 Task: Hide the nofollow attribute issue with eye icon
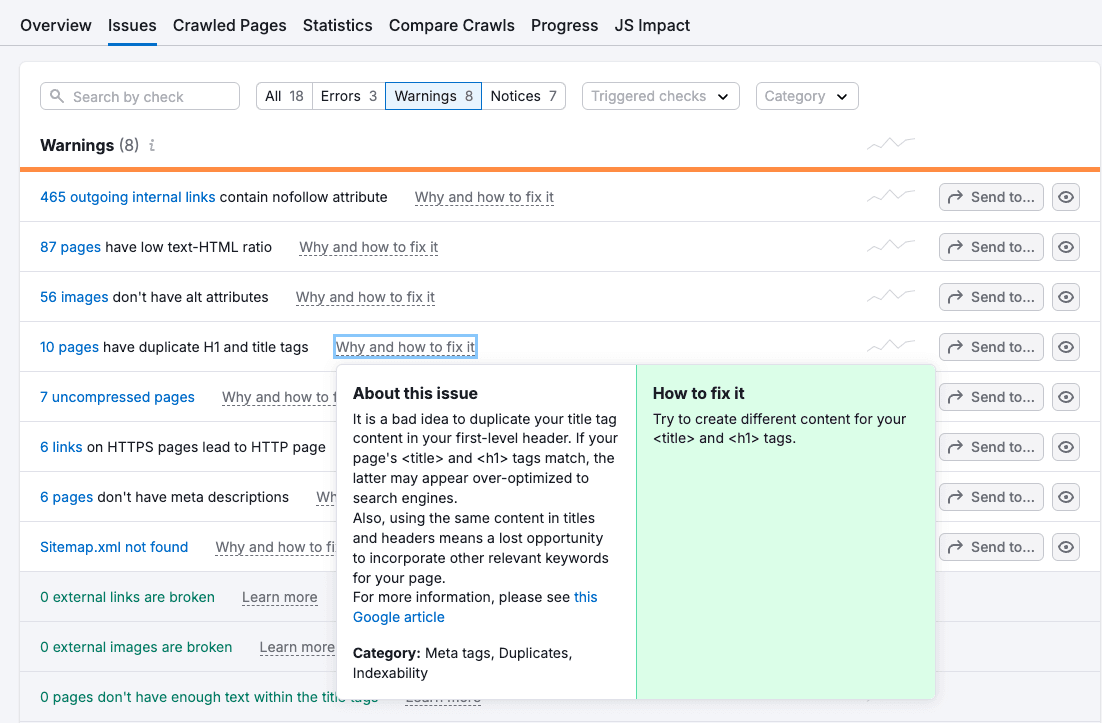pyautogui.click(x=1066, y=197)
